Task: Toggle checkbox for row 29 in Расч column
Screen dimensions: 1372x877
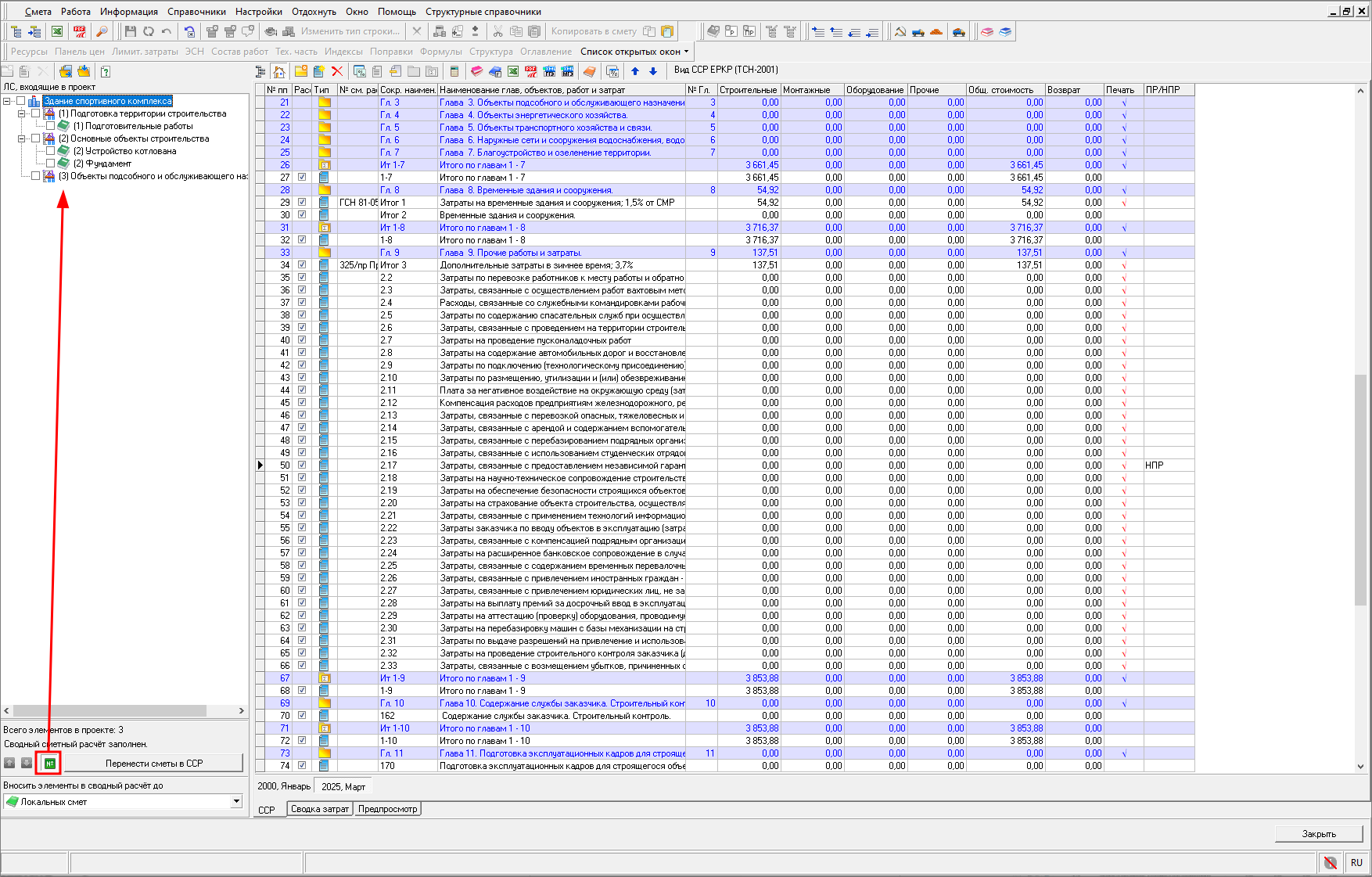Action: [x=302, y=202]
